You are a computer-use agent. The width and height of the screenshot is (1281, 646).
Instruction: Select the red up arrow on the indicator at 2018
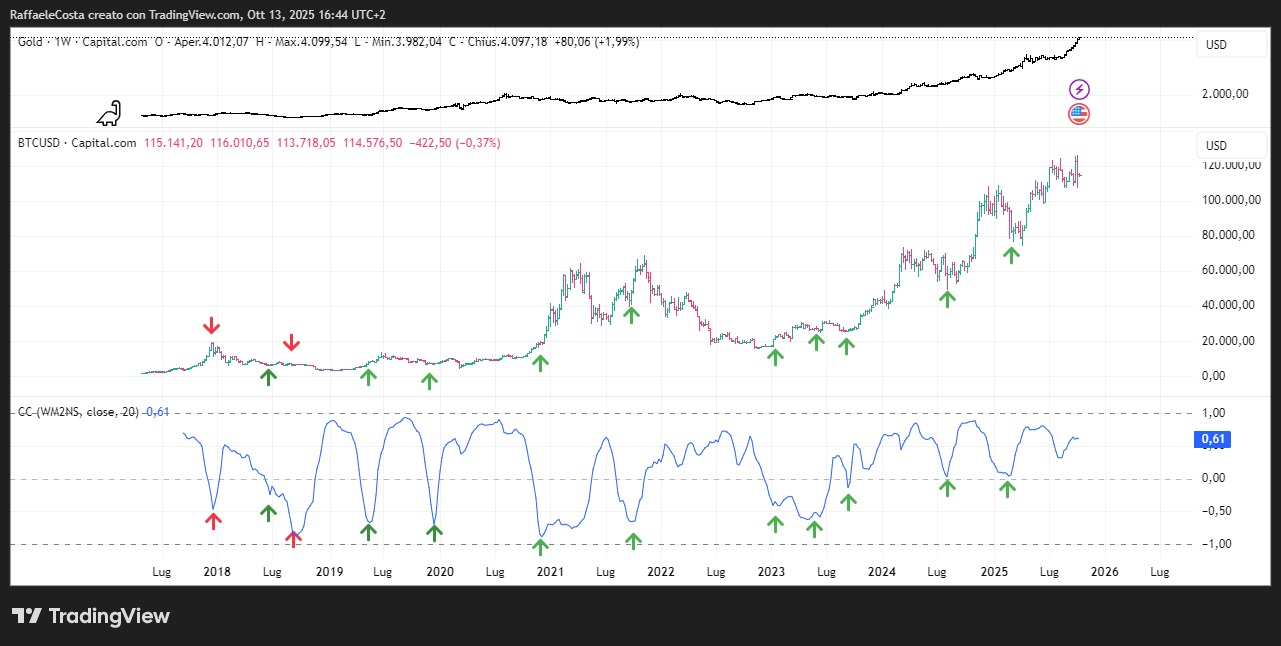213,519
